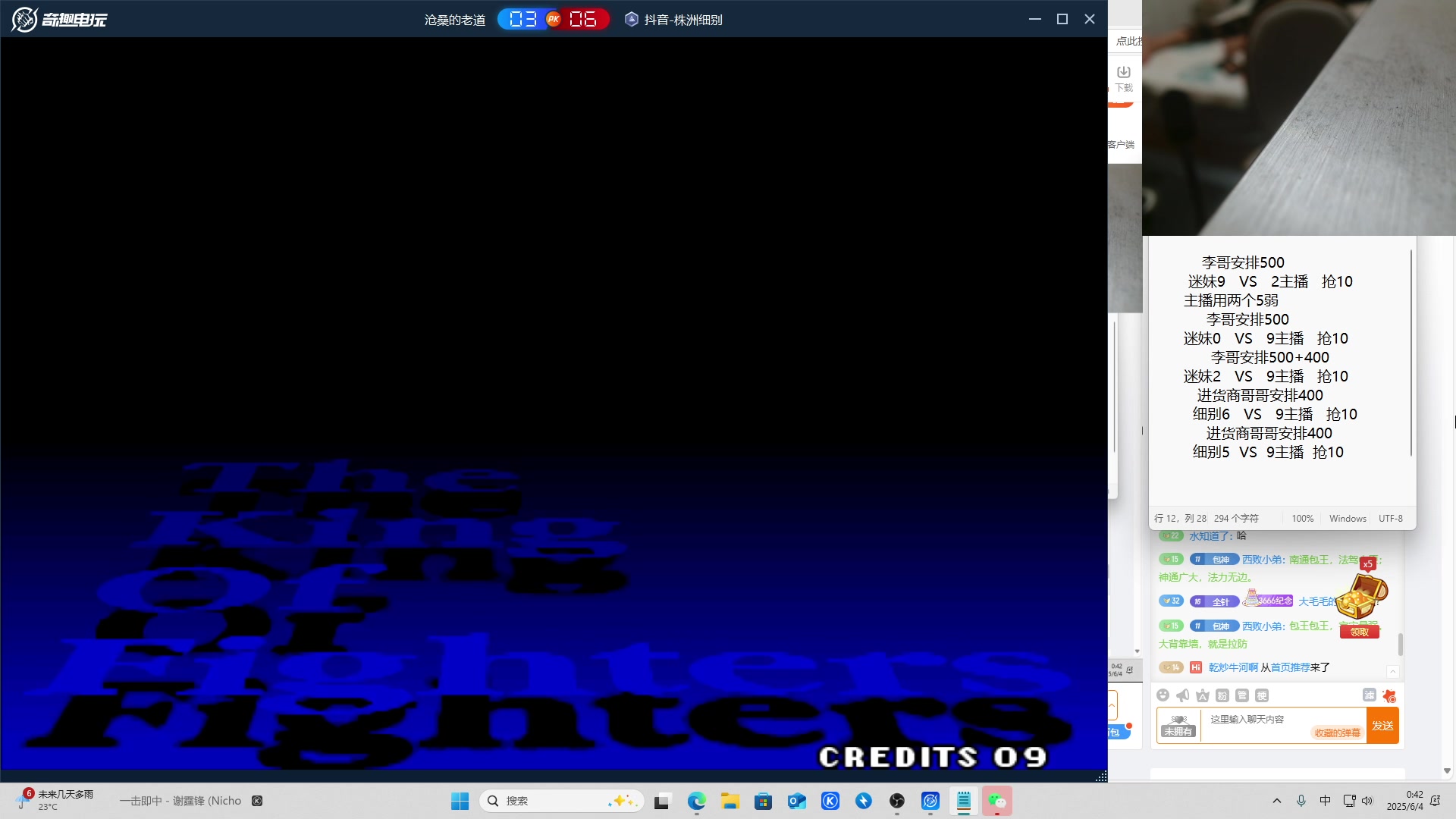
Task: Click the volume speaker icon in the system tray
Action: (x=1367, y=801)
